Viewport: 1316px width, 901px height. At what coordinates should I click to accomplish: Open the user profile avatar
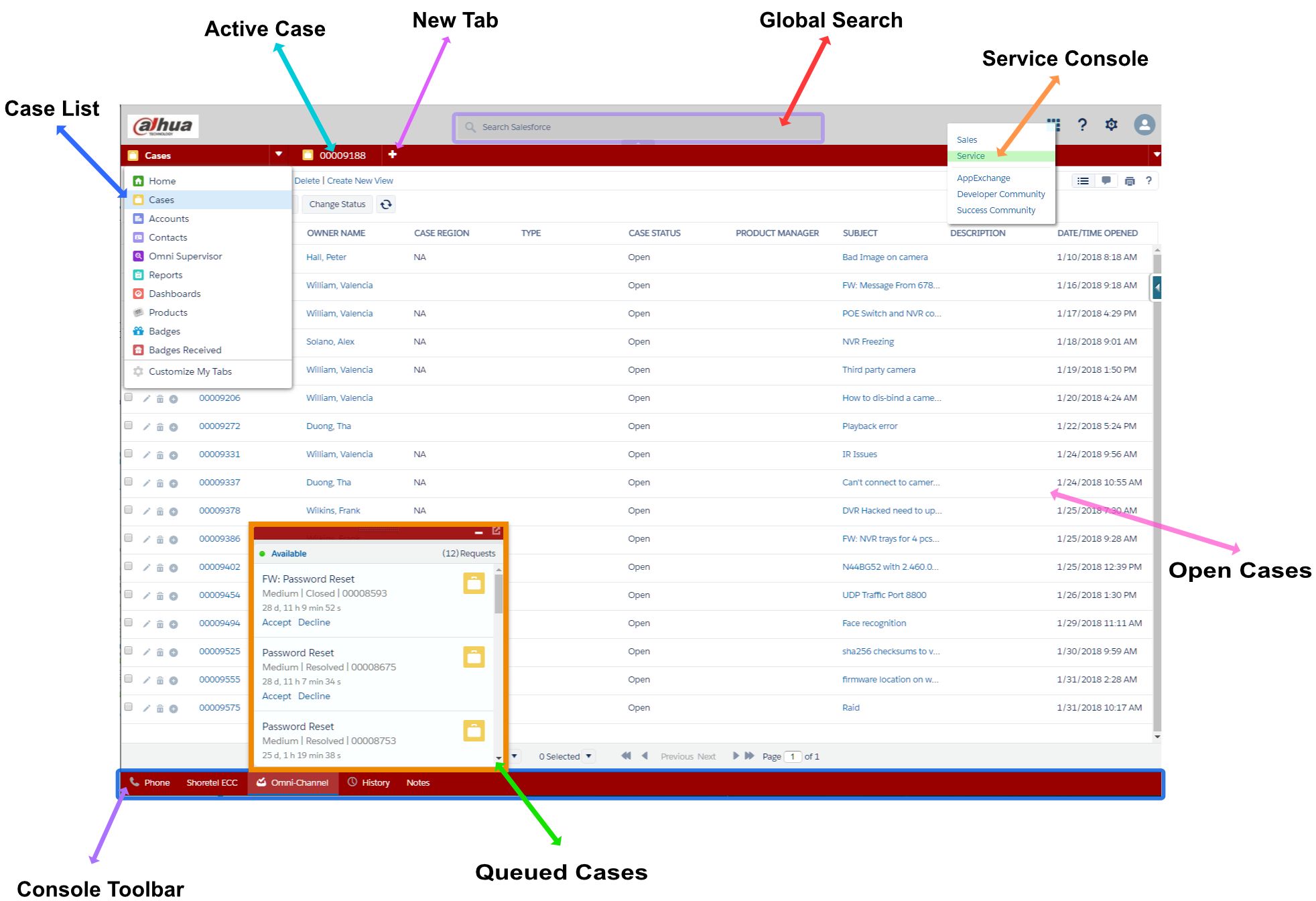[x=1144, y=125]
